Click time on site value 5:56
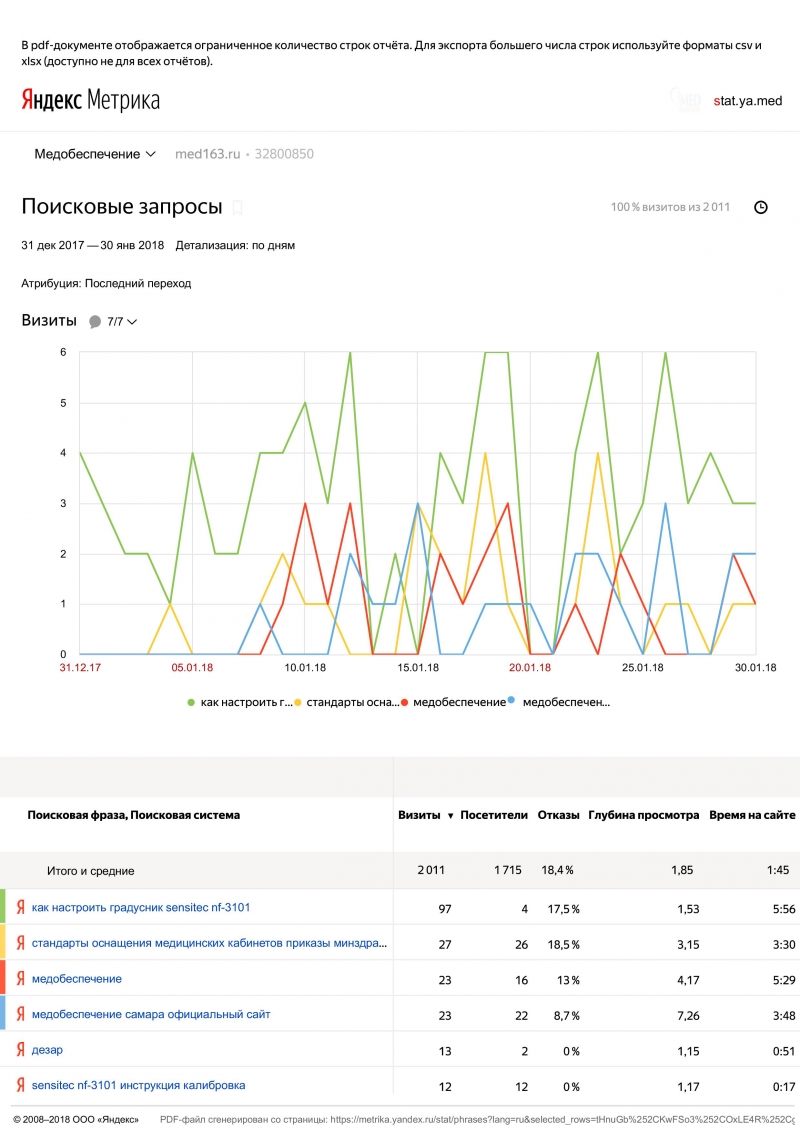Screen dimensions: 800x1132 pos(783,909)
